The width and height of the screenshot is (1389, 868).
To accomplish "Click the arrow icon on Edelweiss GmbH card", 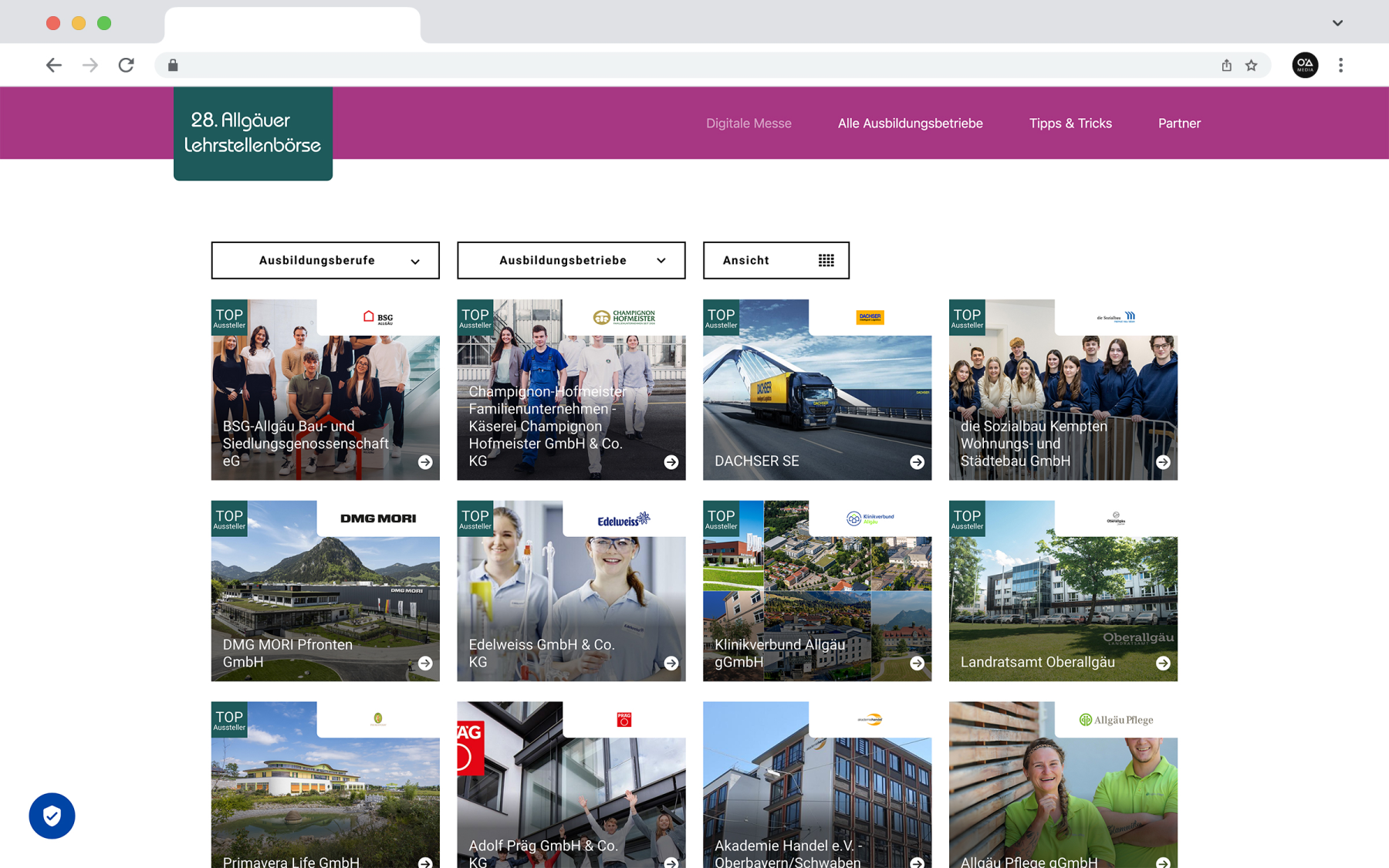I will (671, 664).
